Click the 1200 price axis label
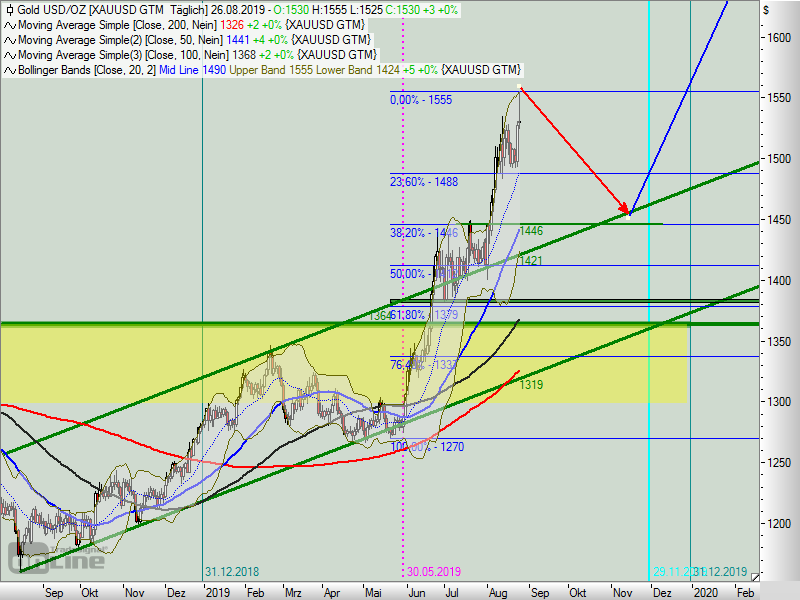800x600 pixels. pos(778,523)
